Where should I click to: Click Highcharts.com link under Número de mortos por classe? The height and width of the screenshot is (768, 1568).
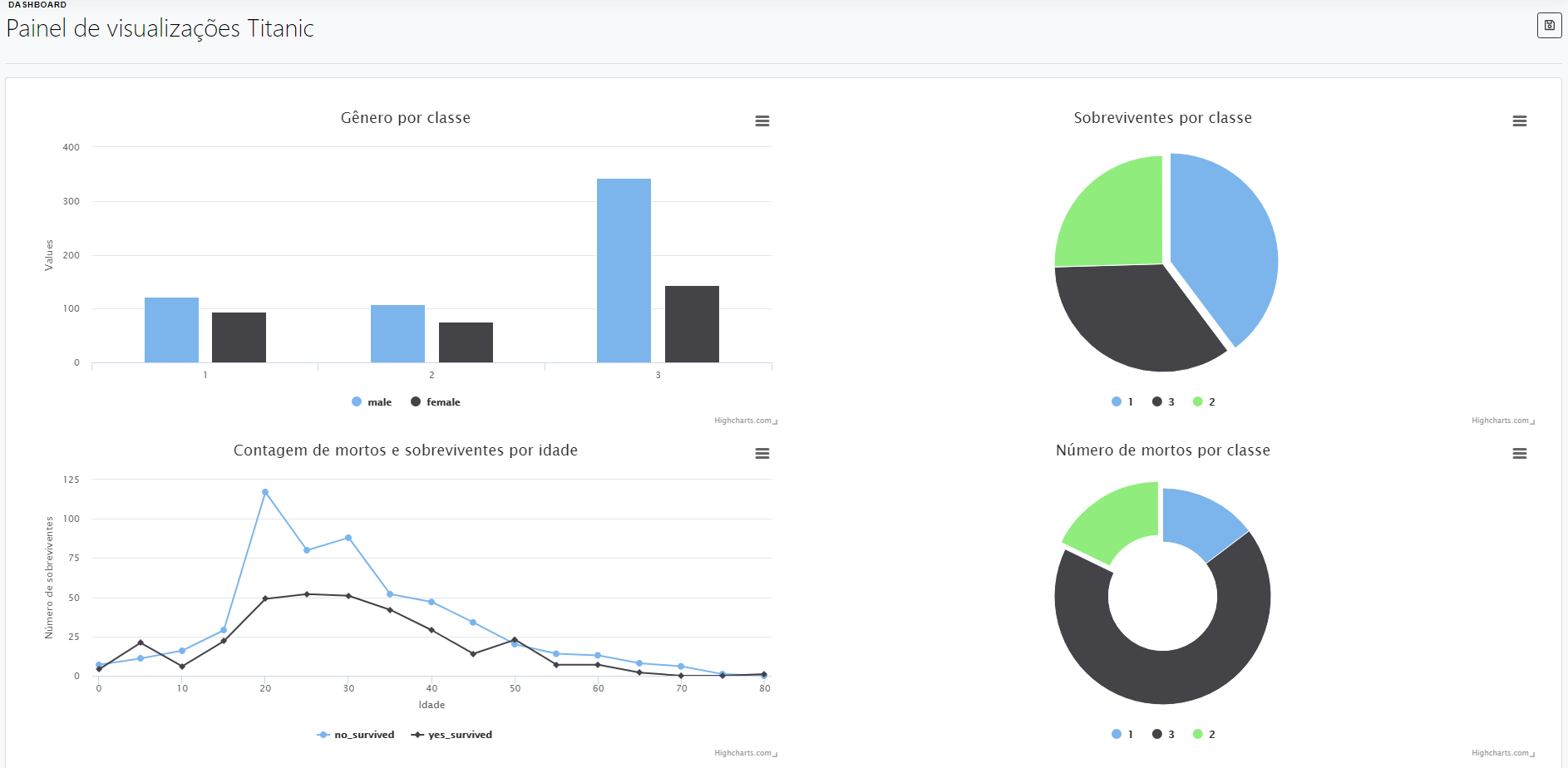pos(1501,753)
